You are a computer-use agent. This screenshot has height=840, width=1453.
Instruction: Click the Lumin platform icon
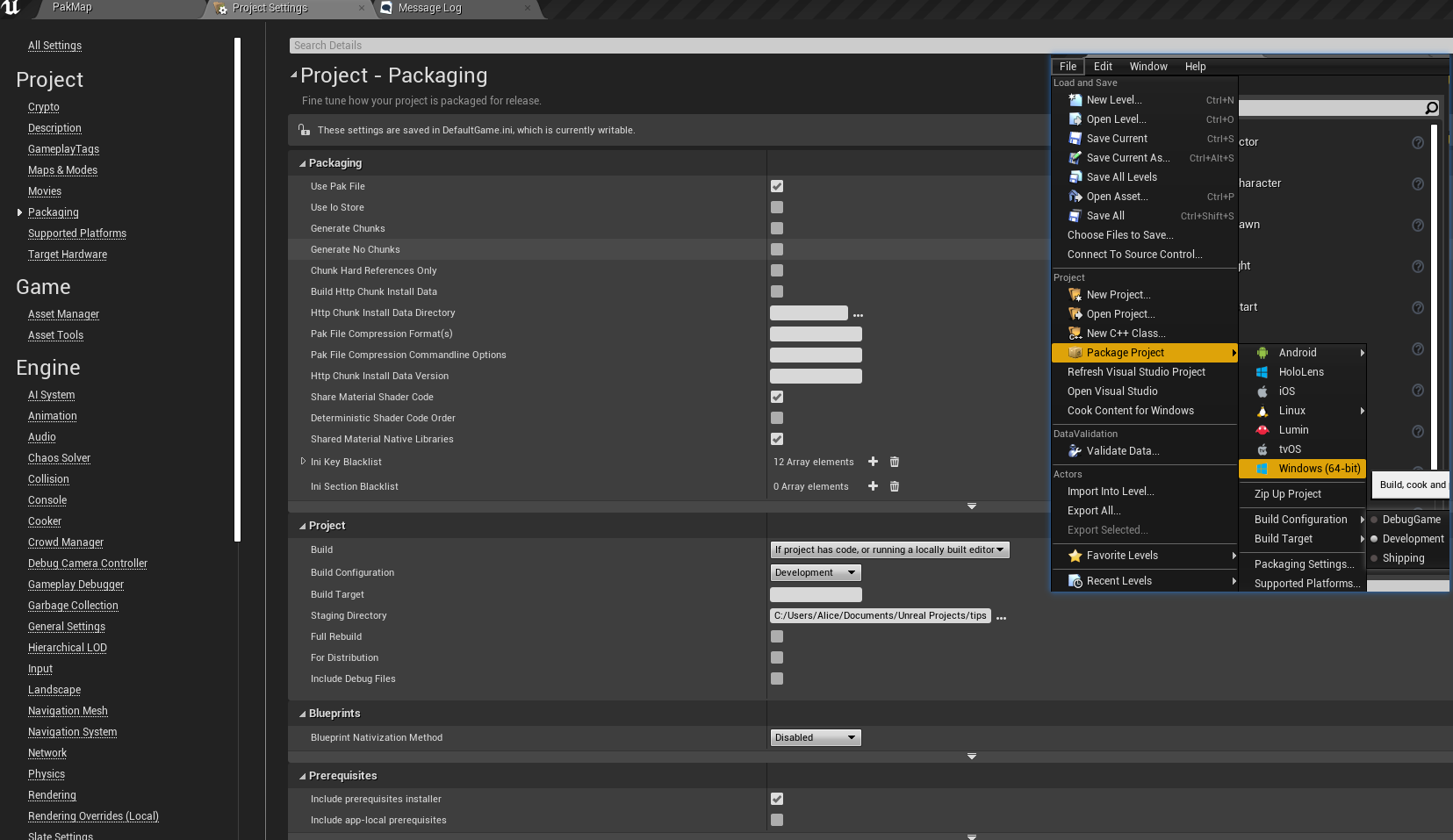pyautogui.click(x=1262, y=430)
